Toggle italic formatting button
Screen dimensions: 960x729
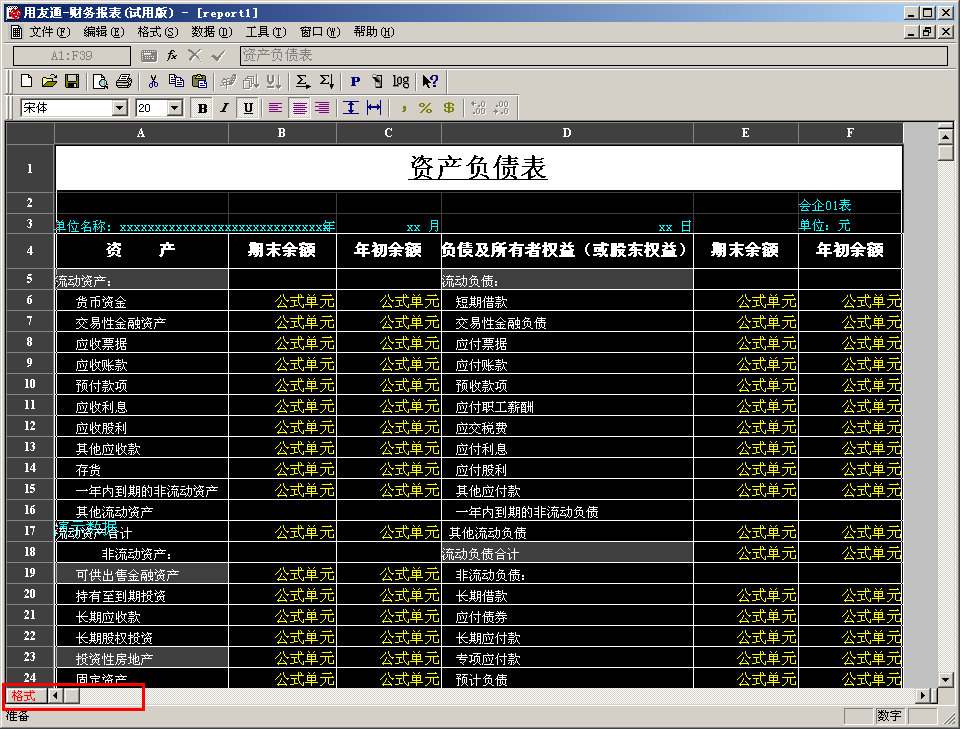point(225,108)
